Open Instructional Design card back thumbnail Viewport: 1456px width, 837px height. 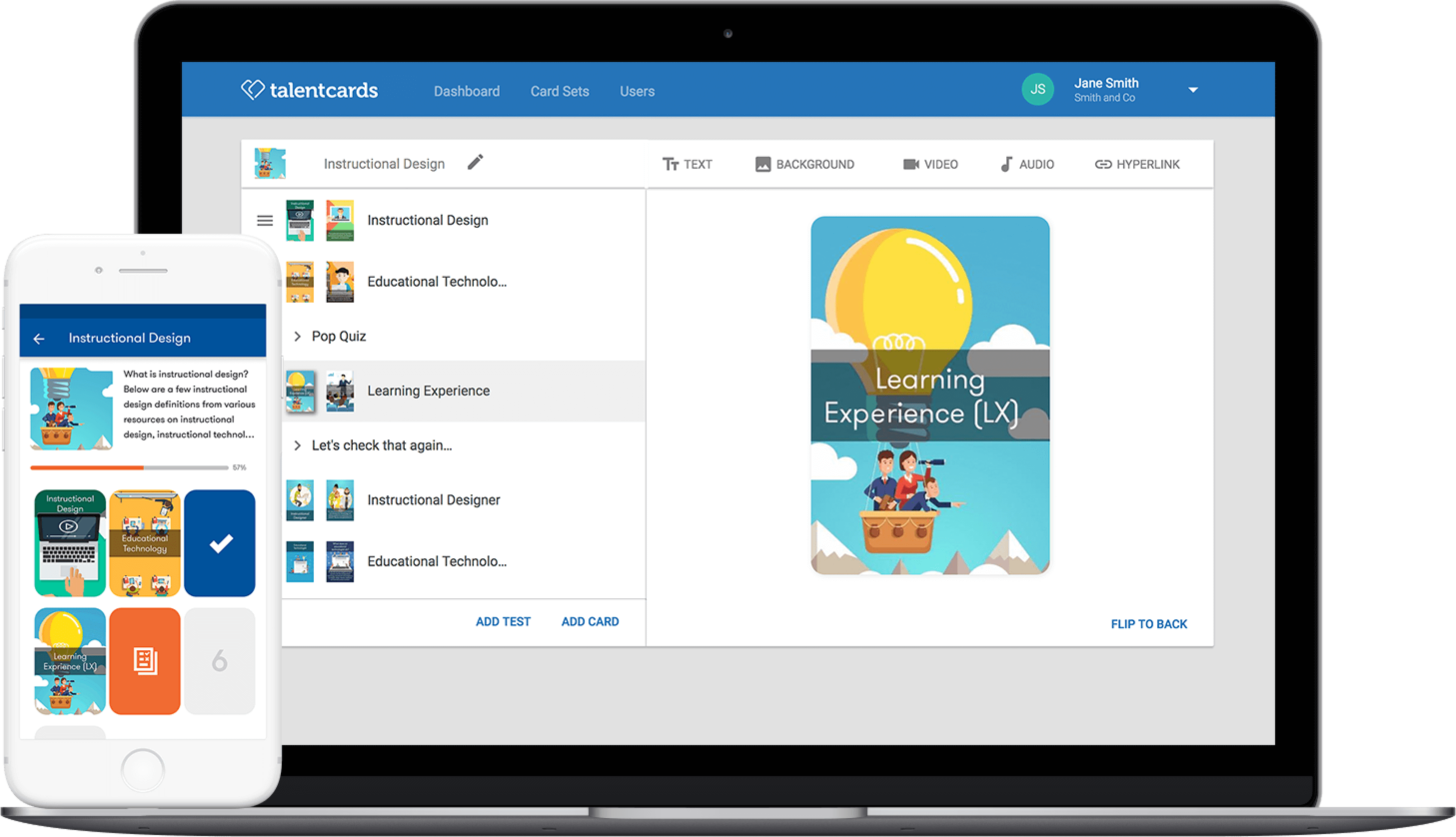(x=340, y=220)
